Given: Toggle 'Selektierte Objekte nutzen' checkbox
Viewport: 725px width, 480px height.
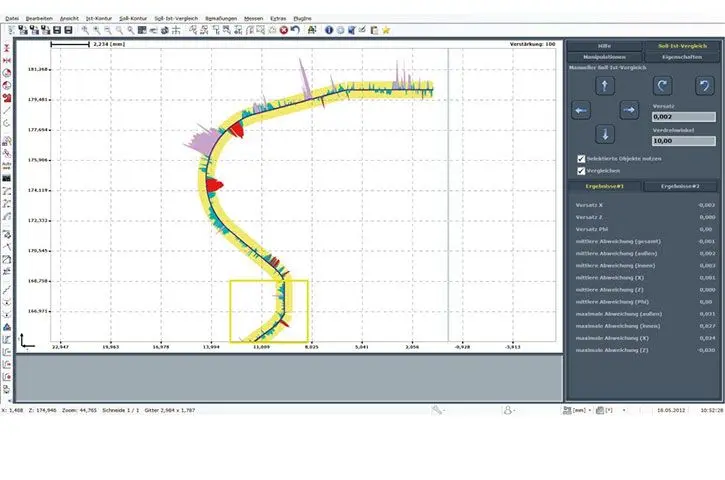Looking at the screenshot, I should [582, 158].
